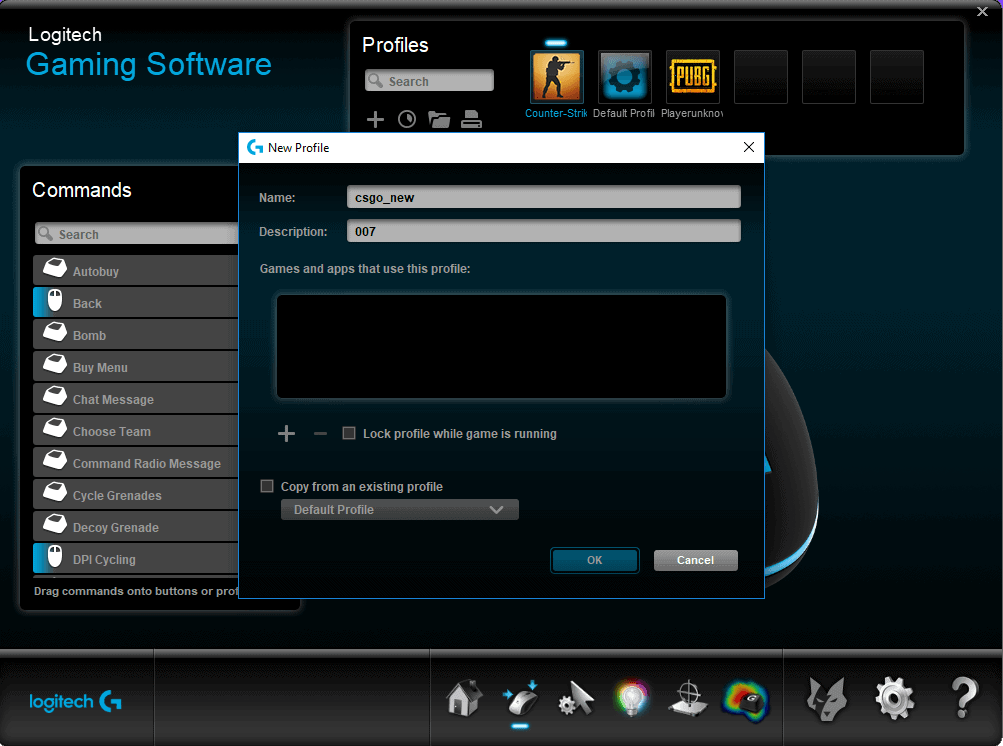The image size is (1003, 746).
Task: Create a new profile with the plus icon
Action: [x=375, y=119]
